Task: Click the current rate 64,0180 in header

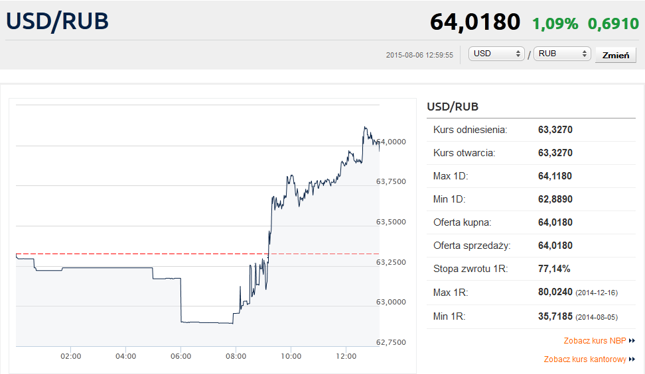Action: (x=475, y=22)
